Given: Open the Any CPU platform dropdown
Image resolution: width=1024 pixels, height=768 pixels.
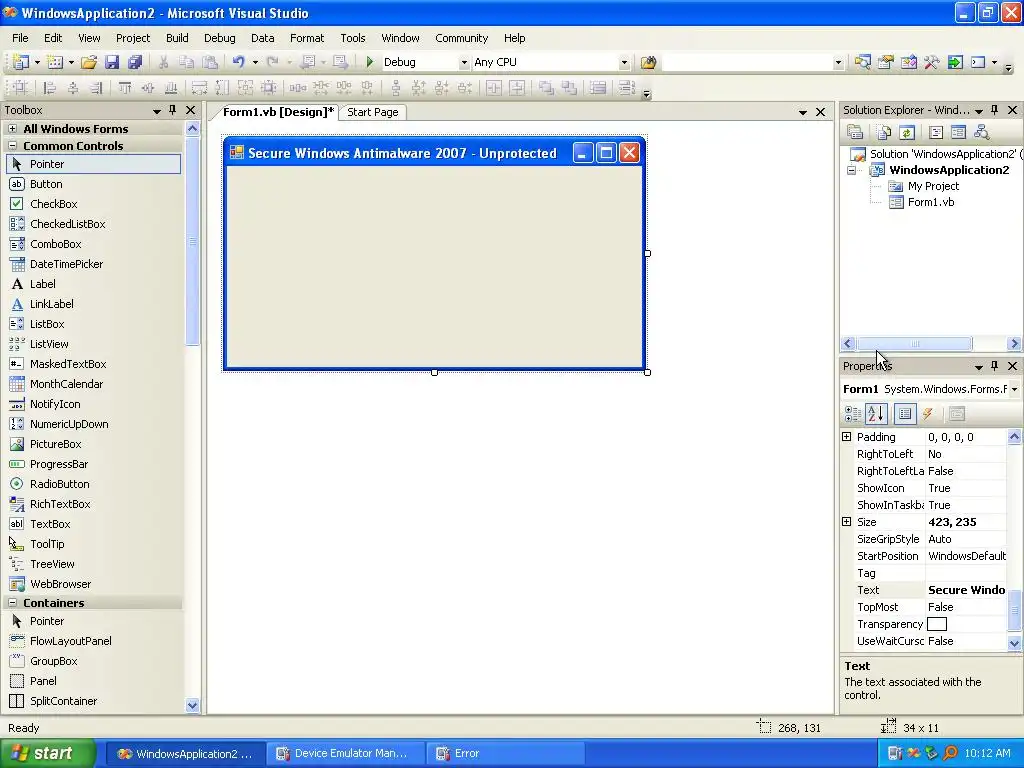Looking at the screenshot, I should [624, 63].
